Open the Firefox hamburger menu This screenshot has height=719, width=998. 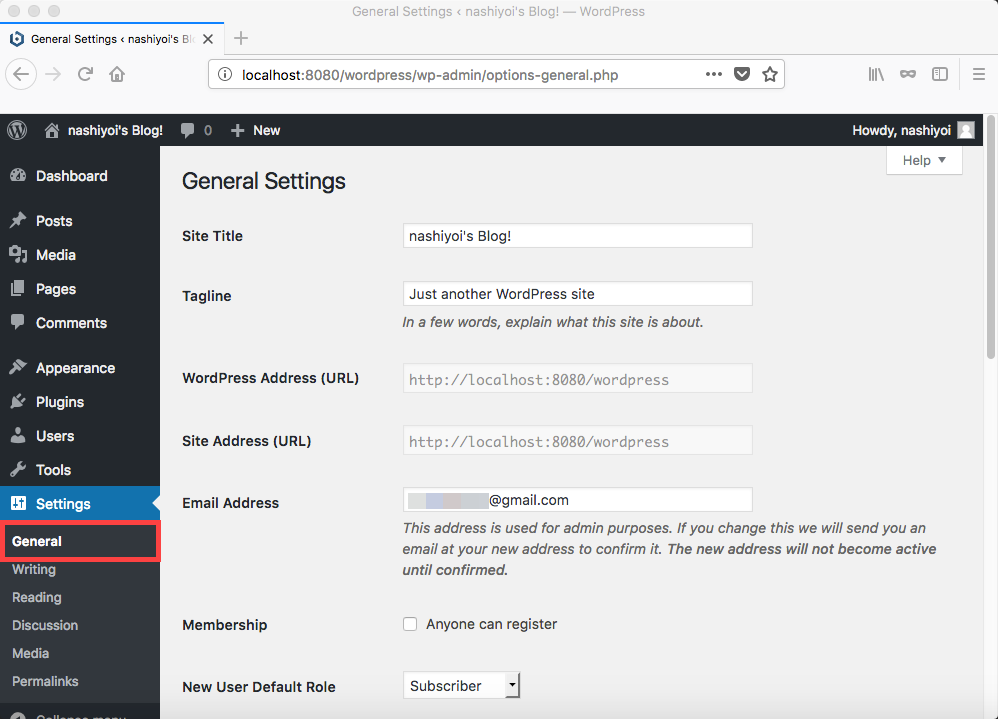(979, 74)
